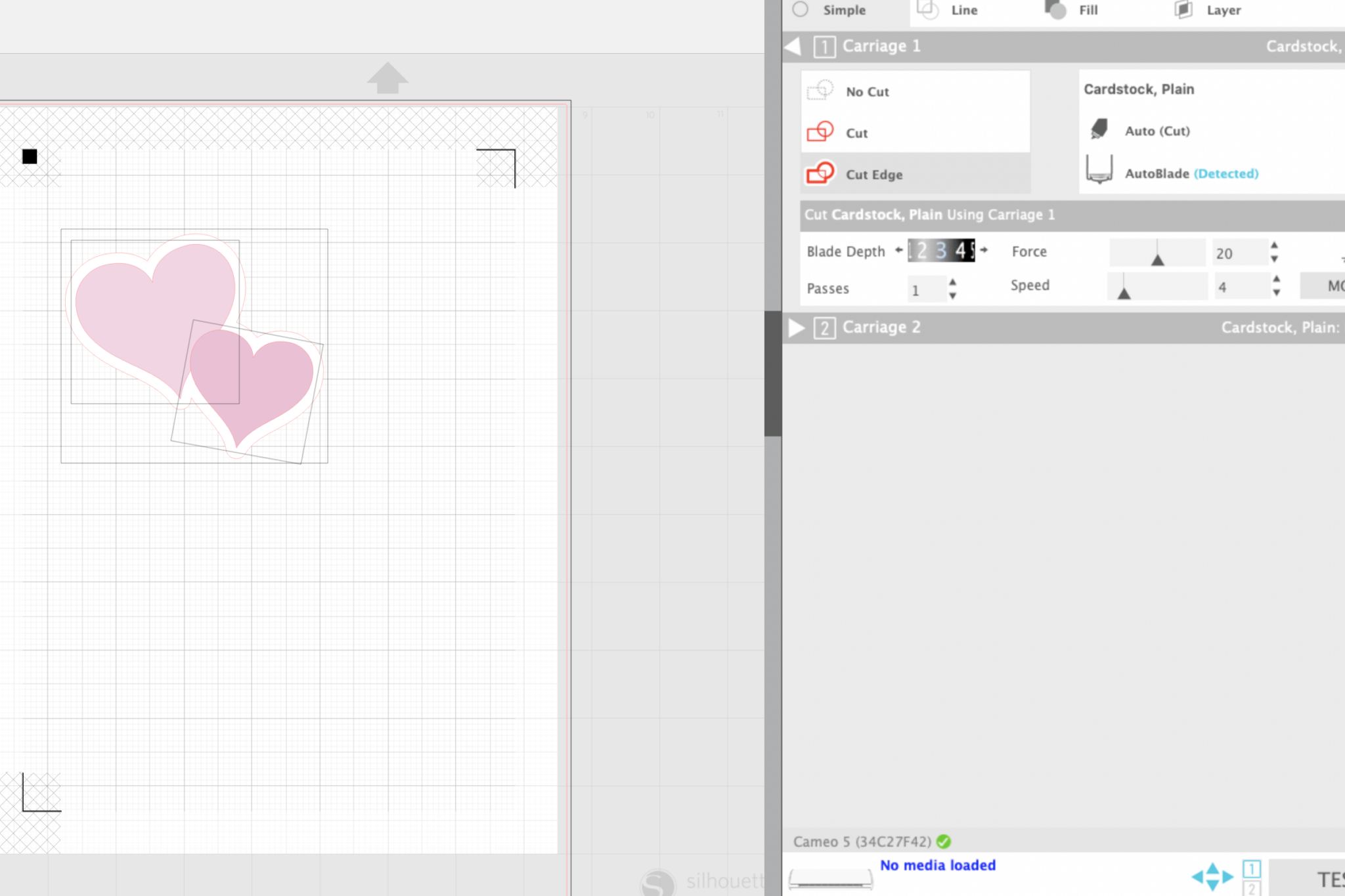1345x896 pixels.
Task: Increase the Passes stepper value
Action: pos(952,282)
